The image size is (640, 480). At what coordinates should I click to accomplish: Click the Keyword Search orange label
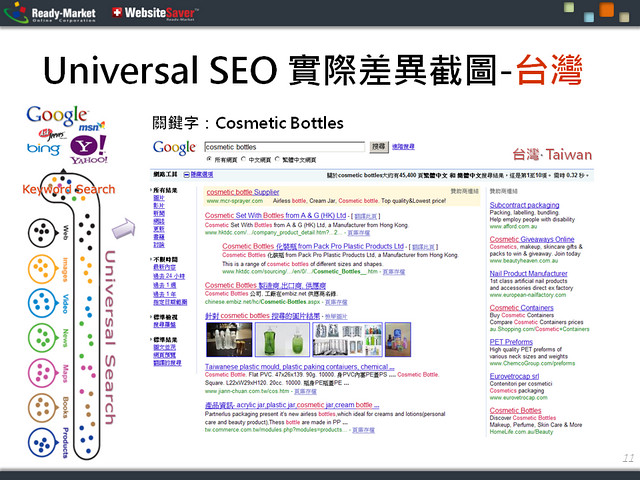pos(69,189)
